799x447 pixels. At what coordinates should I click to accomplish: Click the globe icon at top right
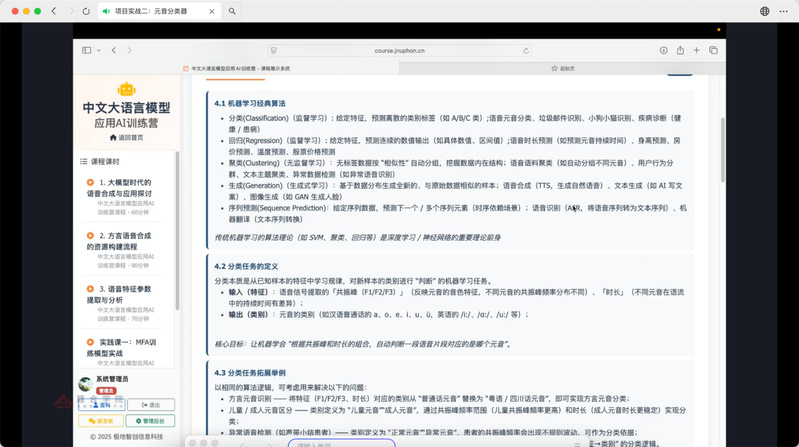coord(765,11)
